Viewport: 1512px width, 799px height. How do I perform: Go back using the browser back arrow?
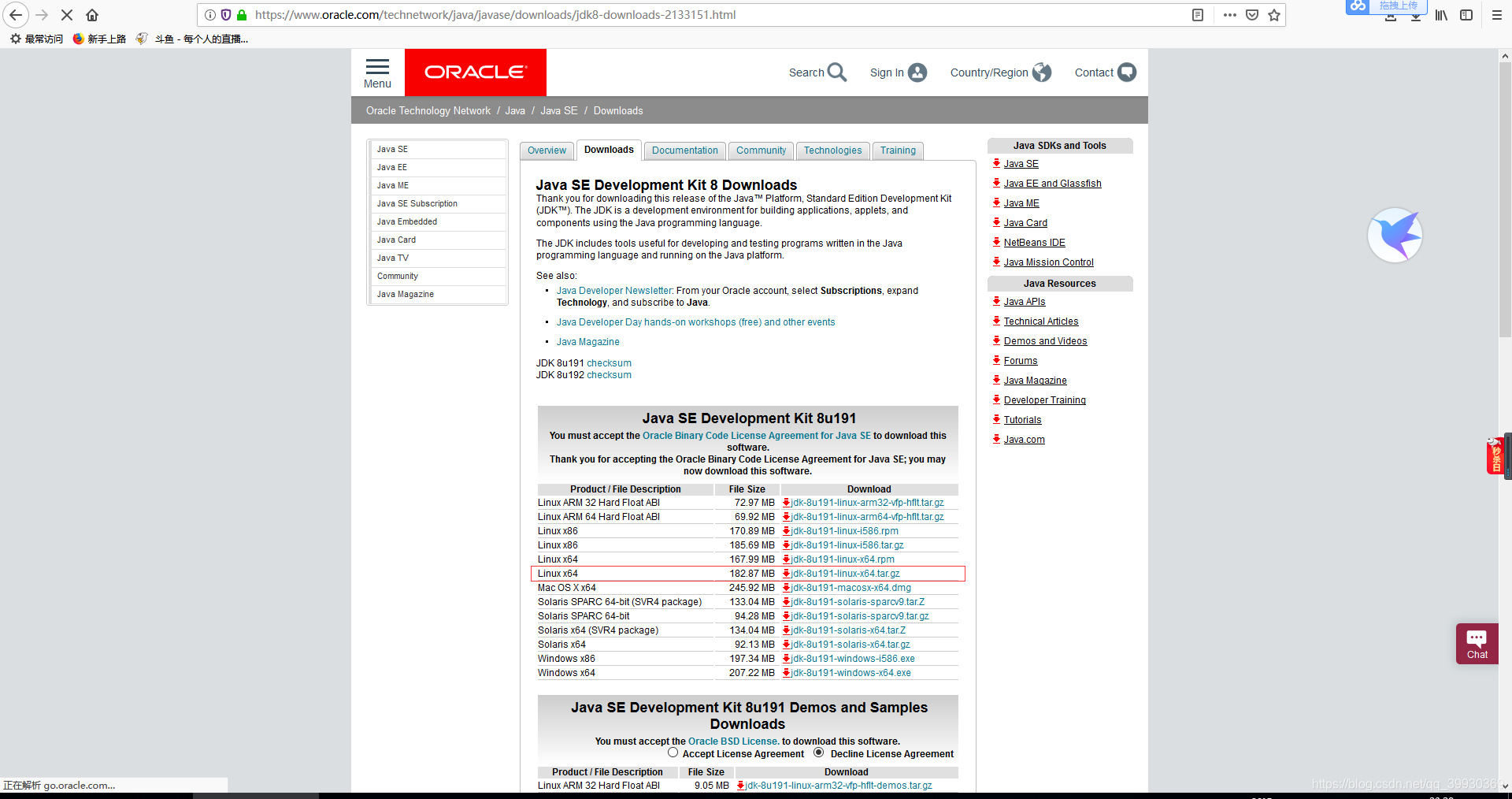(16, 15)
